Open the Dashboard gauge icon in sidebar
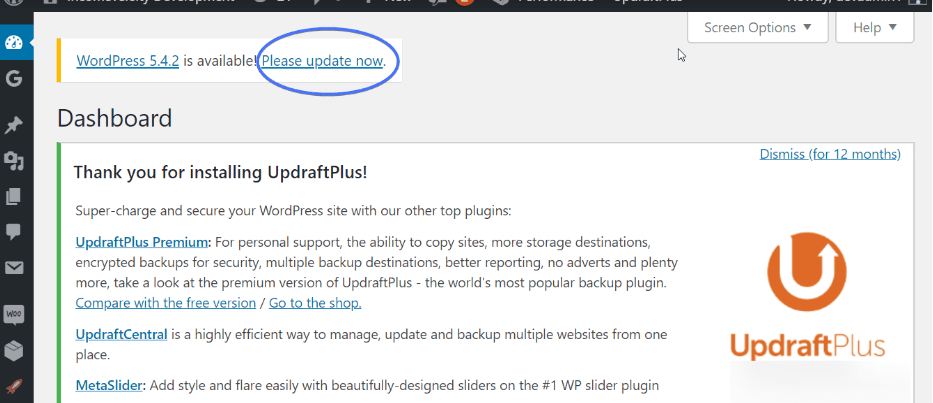Image resolution: width=933 pixels, height=403 pixels. point(14,43)
